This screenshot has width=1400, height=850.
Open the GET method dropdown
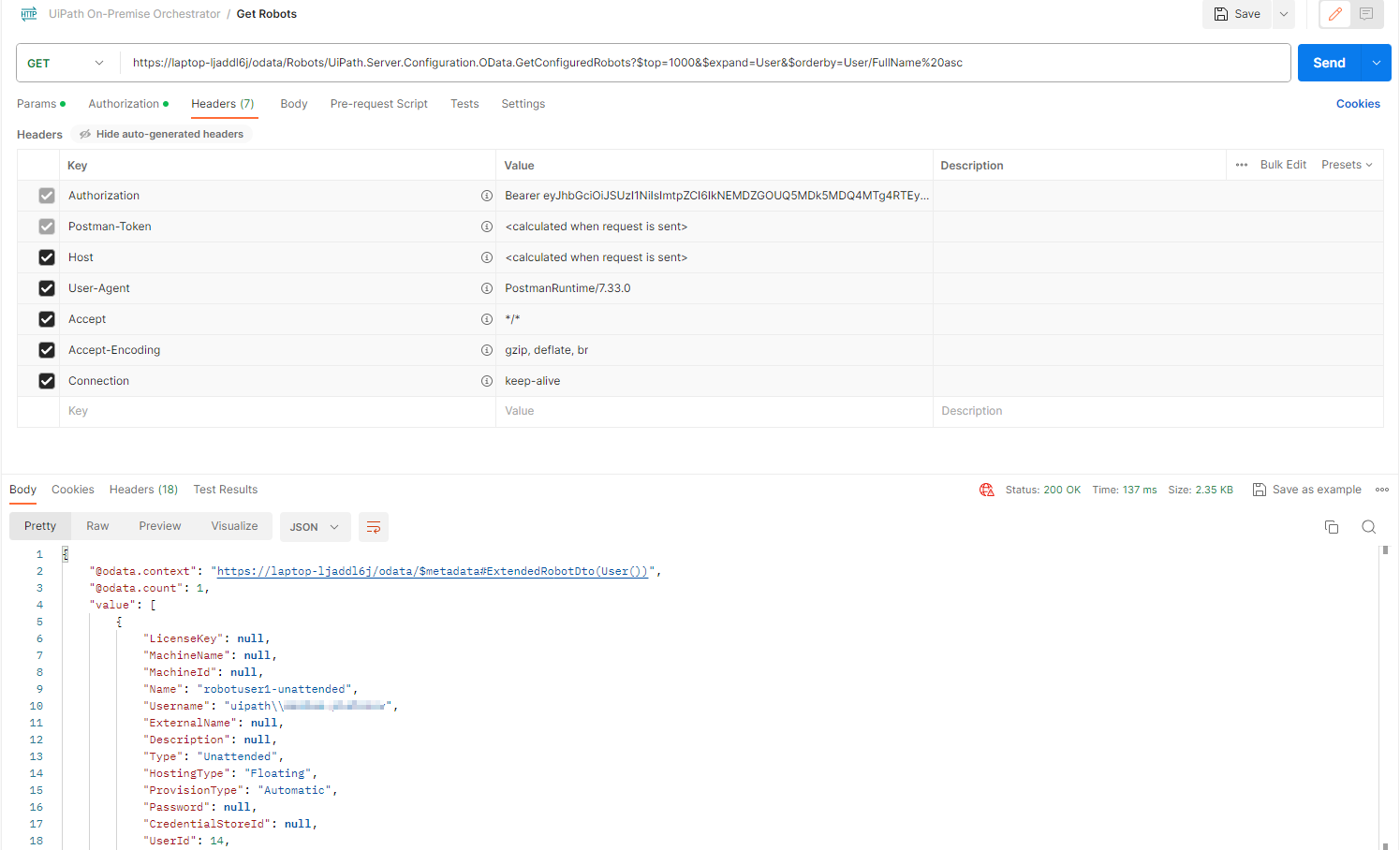(67, 63)
